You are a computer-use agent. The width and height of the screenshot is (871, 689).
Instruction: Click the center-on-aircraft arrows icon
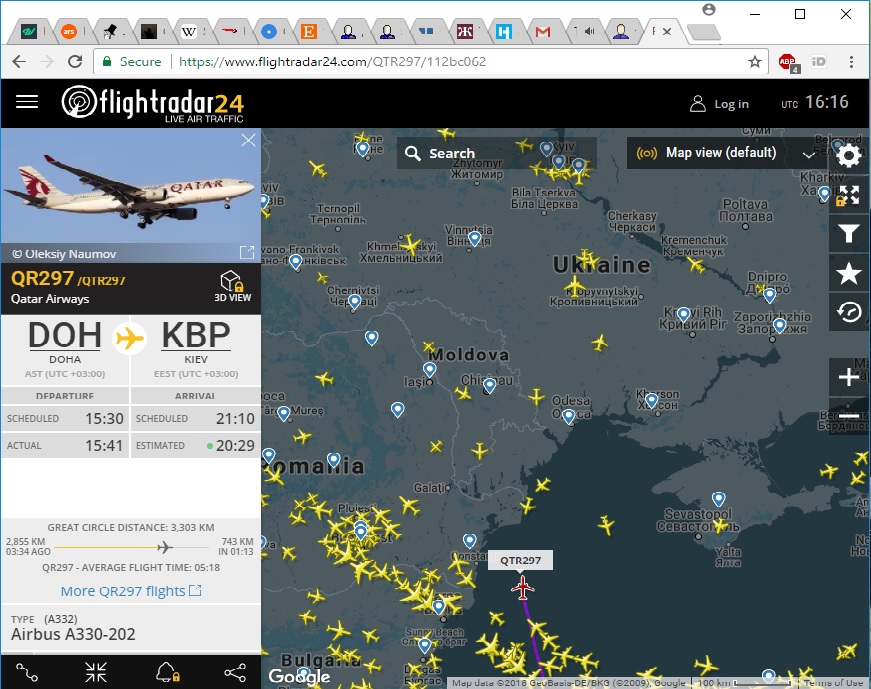[96, 672]
